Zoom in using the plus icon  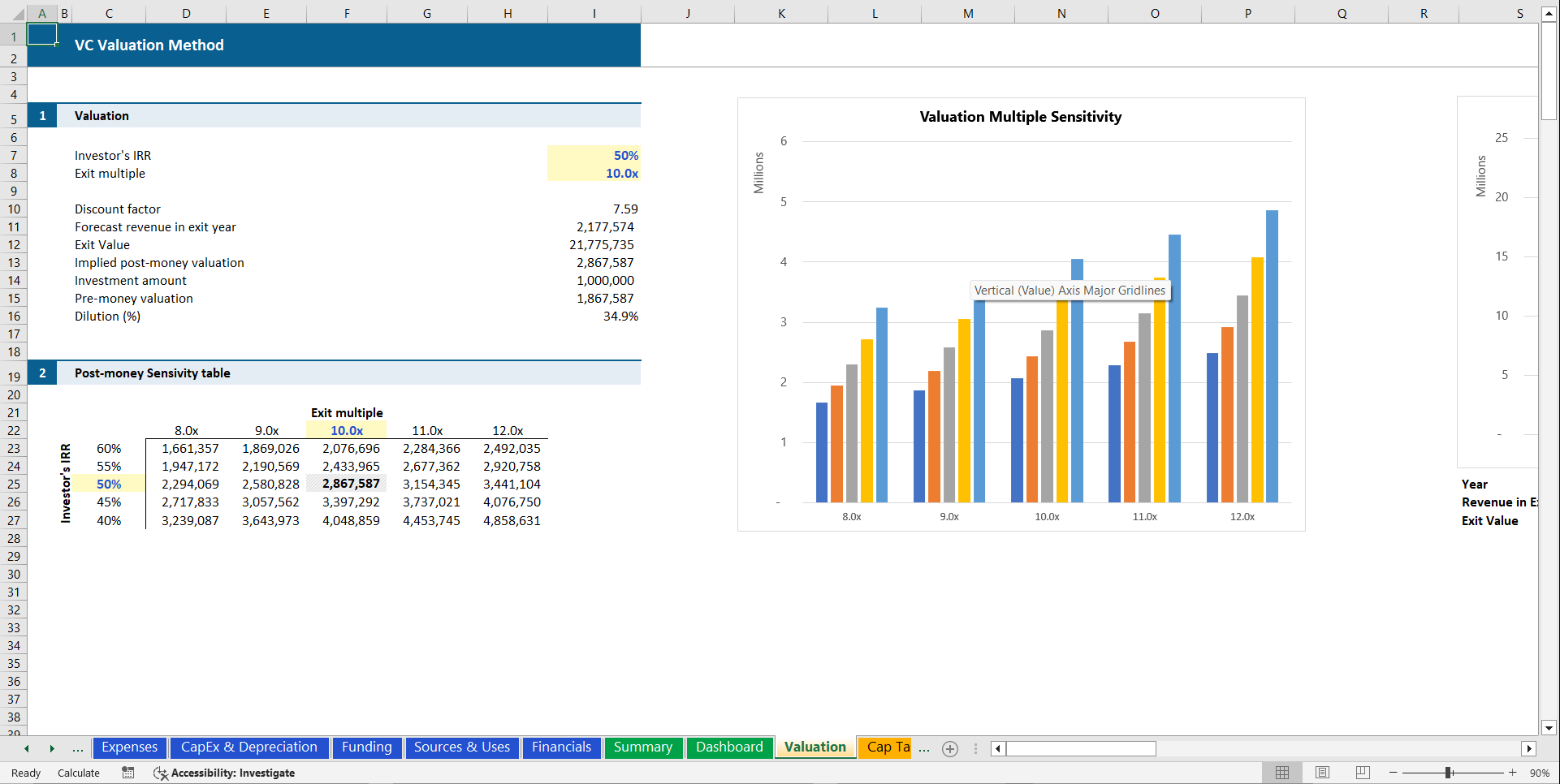pyautogui.click(x=1512, y=773)
